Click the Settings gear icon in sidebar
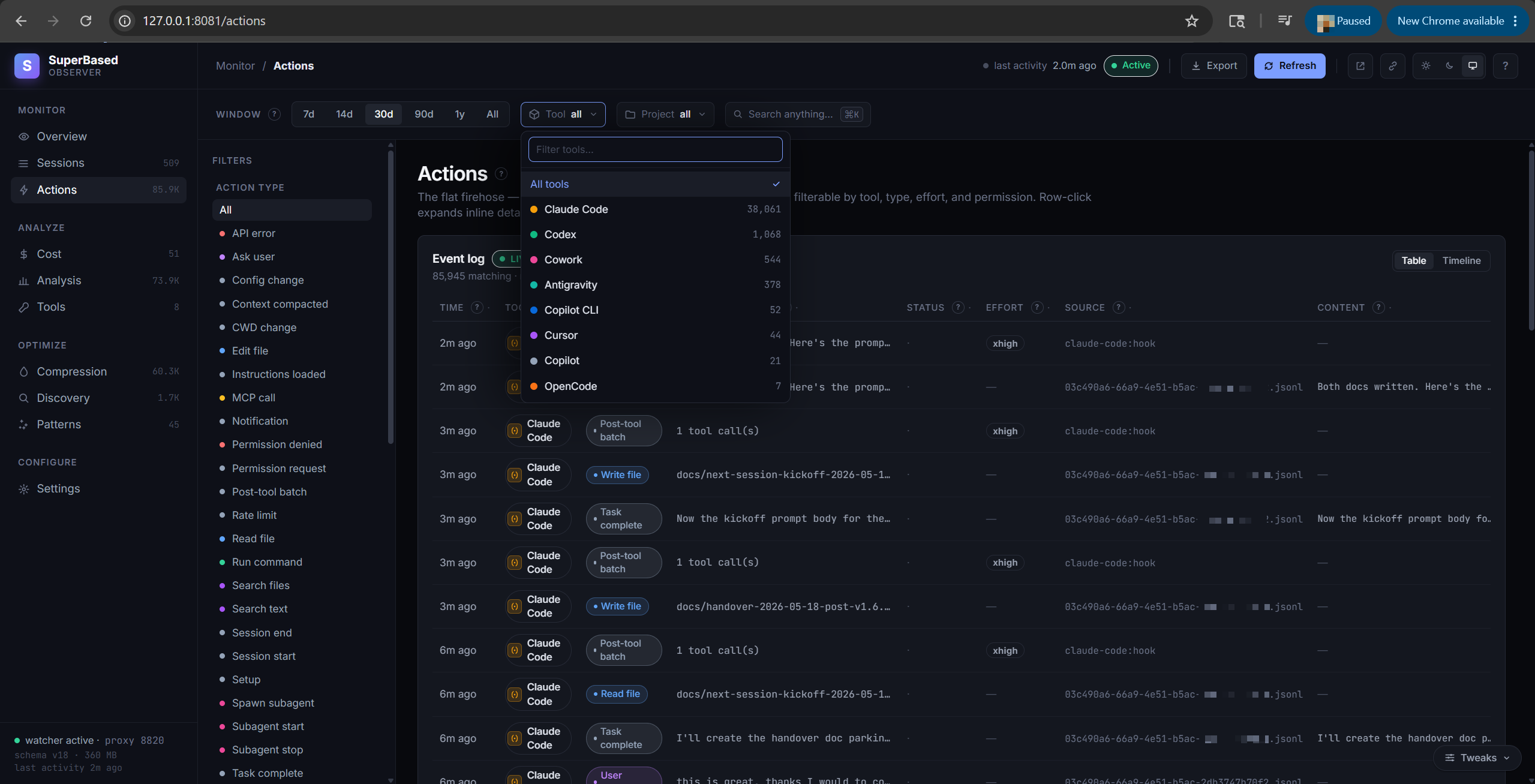The height and width of the screenshot is (784, 1535). pos(23,489)
